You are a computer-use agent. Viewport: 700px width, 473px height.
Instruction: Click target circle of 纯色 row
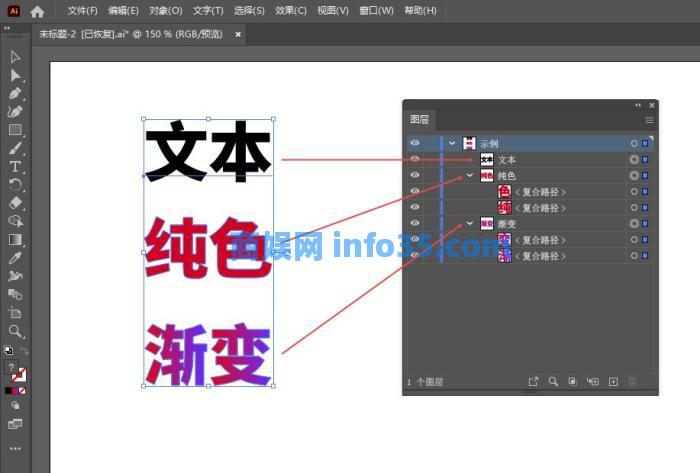coord(634,175)
